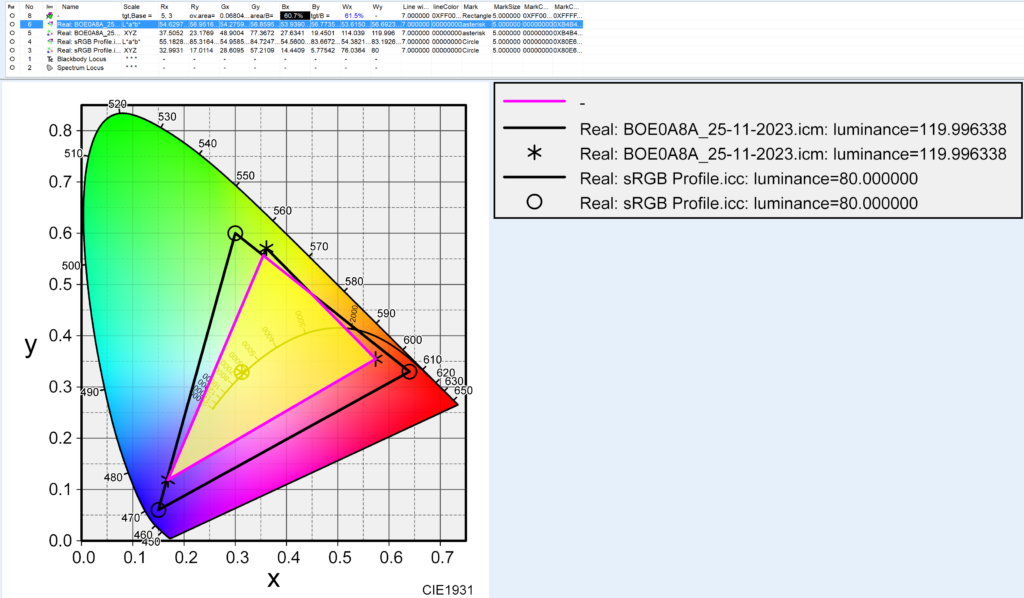Click first BOE0A8A luminance legend entry
Viewport: 1024px width, 598px height.
[793, 129]
